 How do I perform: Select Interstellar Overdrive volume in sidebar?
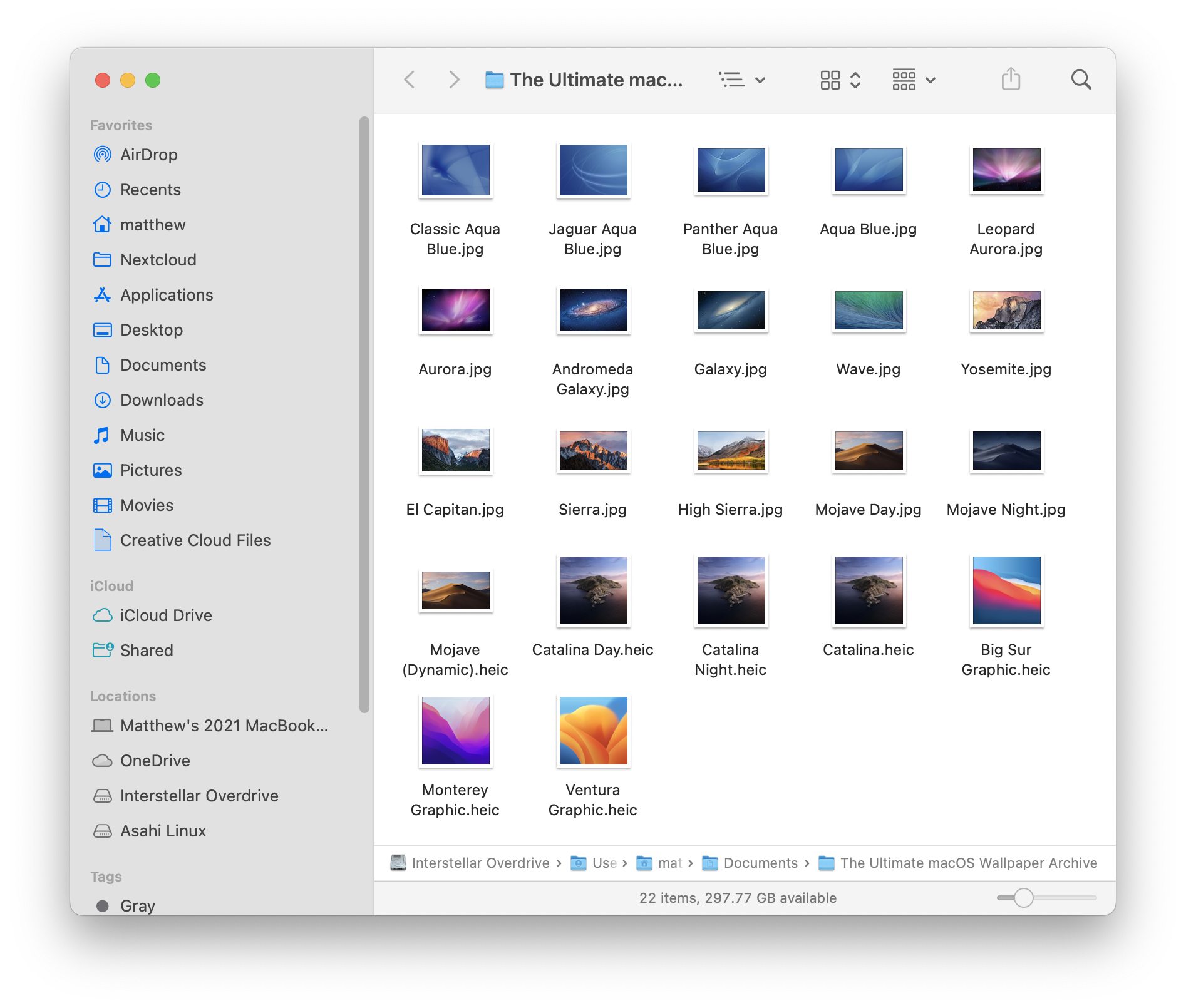[199, 796]
